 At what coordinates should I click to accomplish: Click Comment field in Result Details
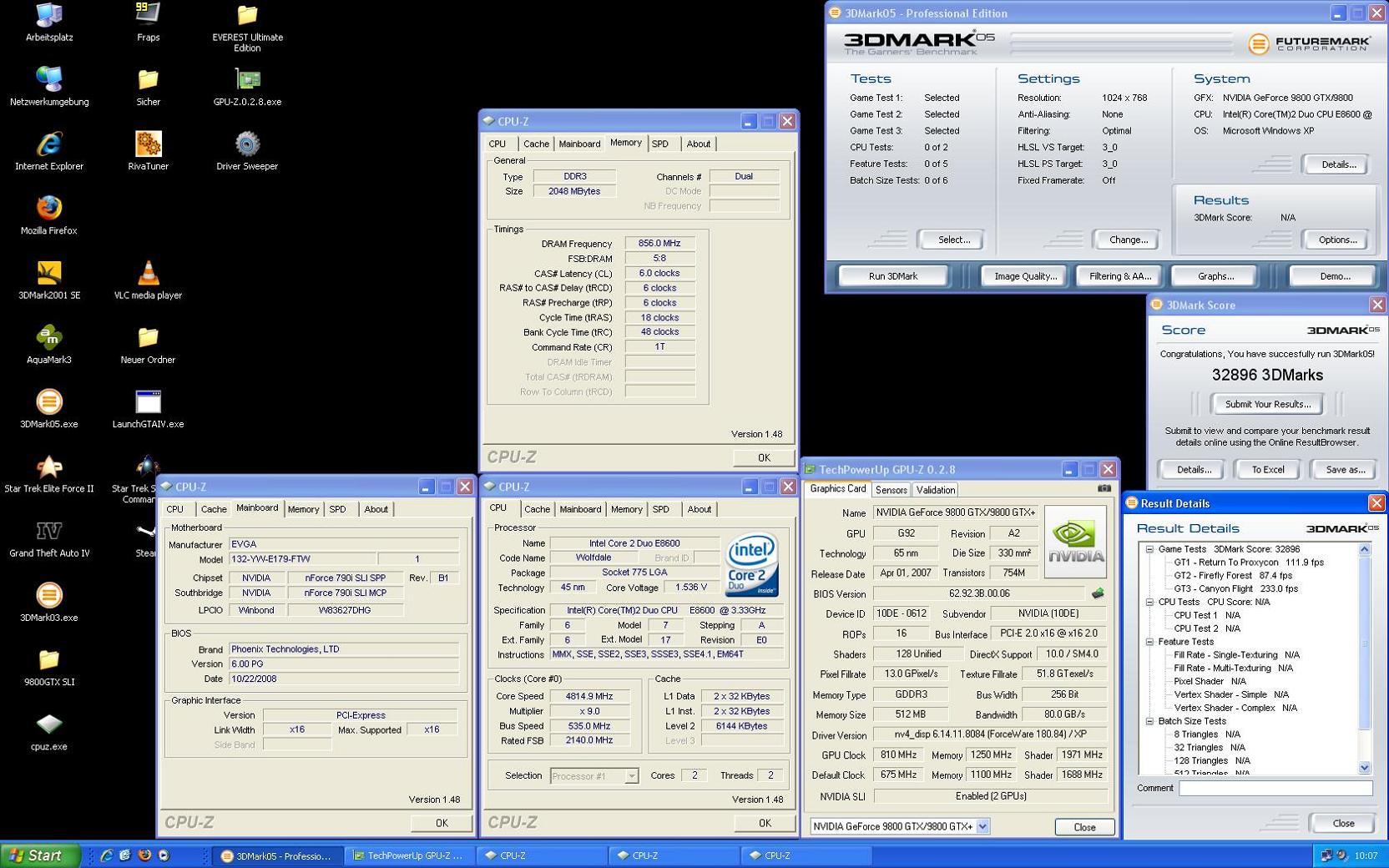pyautogui.click(x=1275, y=789)
